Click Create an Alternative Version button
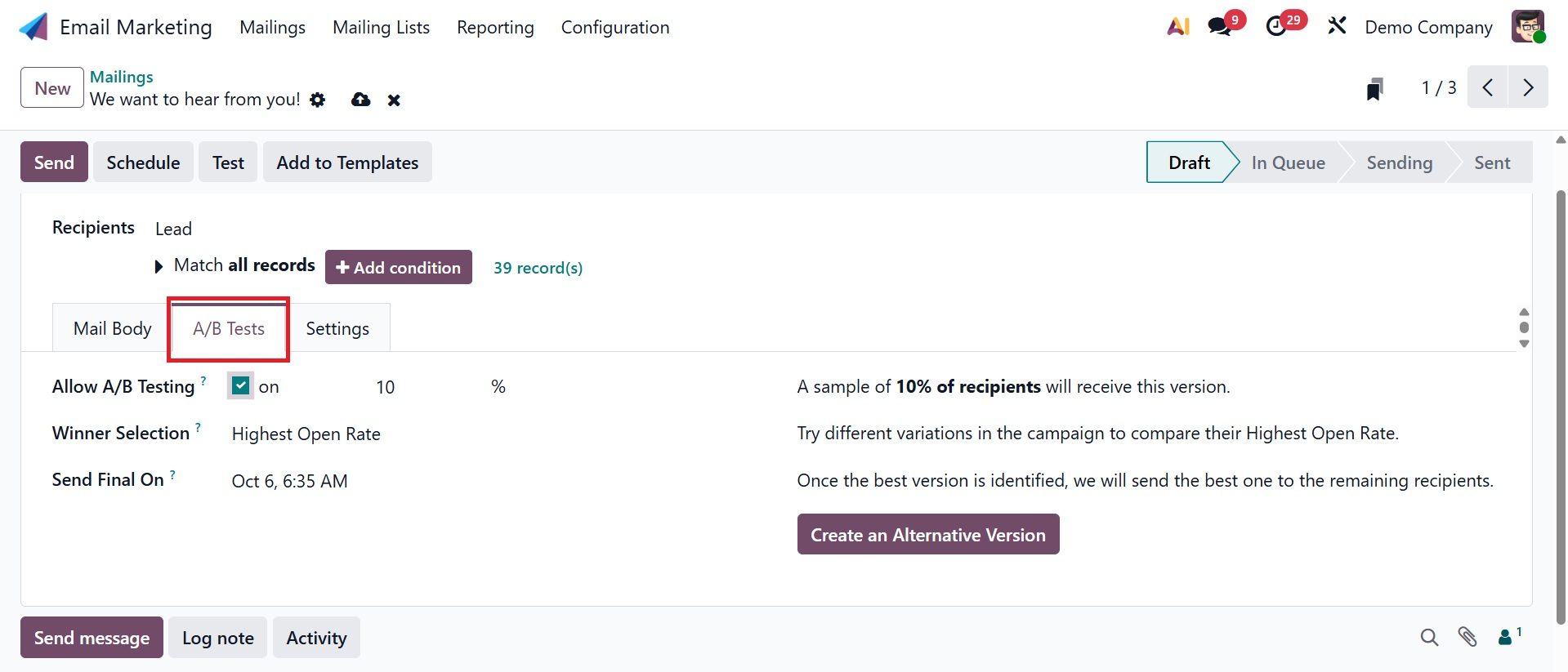This screenshot has width=1568, height=672. click(x=927, y=535)
